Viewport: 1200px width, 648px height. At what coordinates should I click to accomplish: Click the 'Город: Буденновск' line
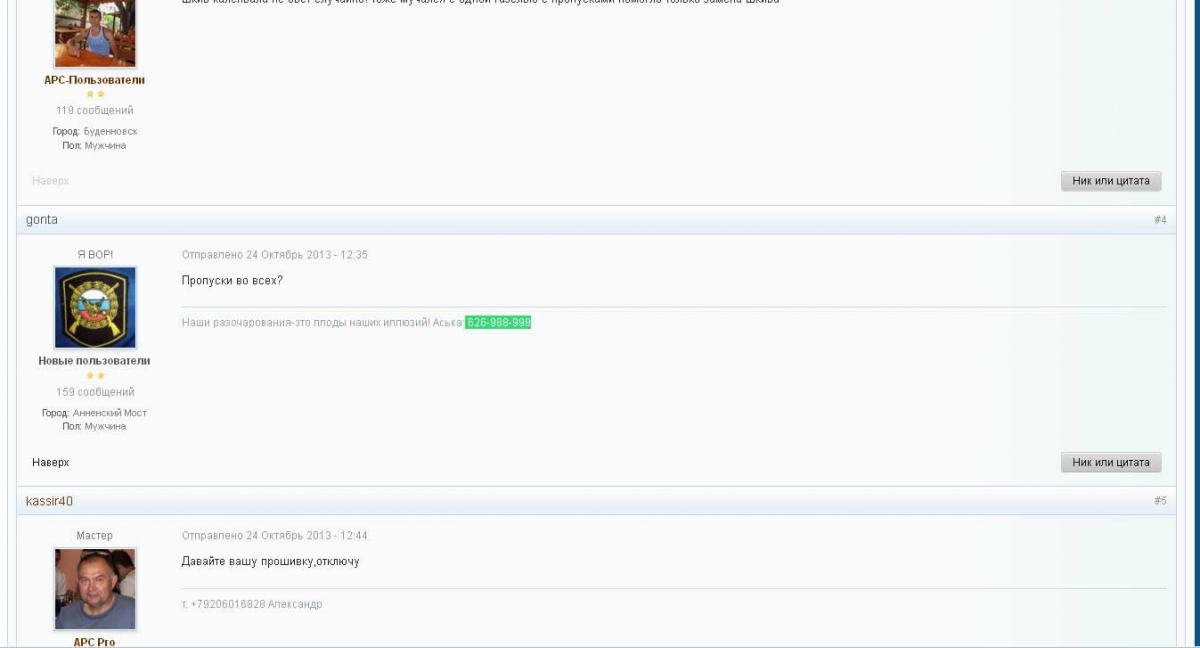click(x=95, y=131)
